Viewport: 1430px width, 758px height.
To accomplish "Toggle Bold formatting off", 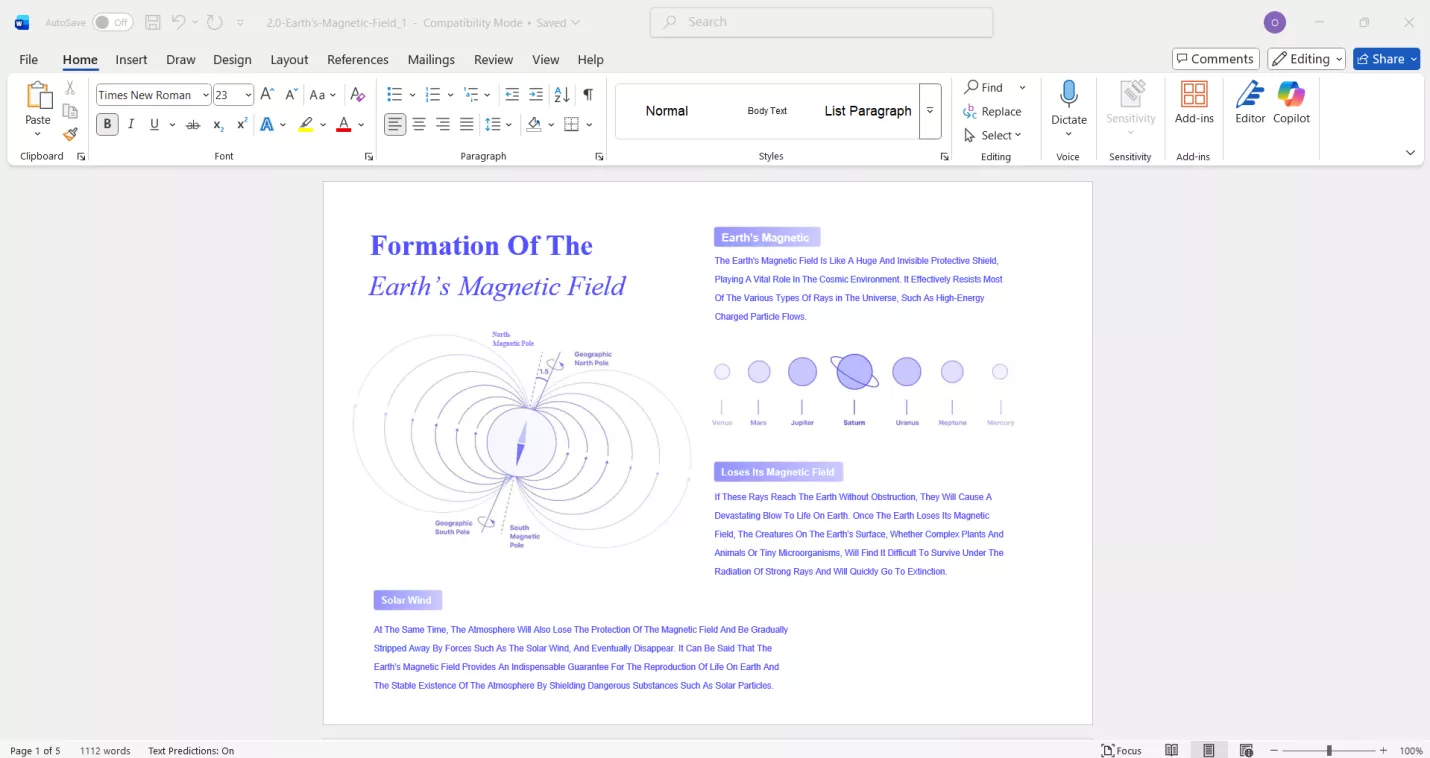I will click(x=107, y=125).
